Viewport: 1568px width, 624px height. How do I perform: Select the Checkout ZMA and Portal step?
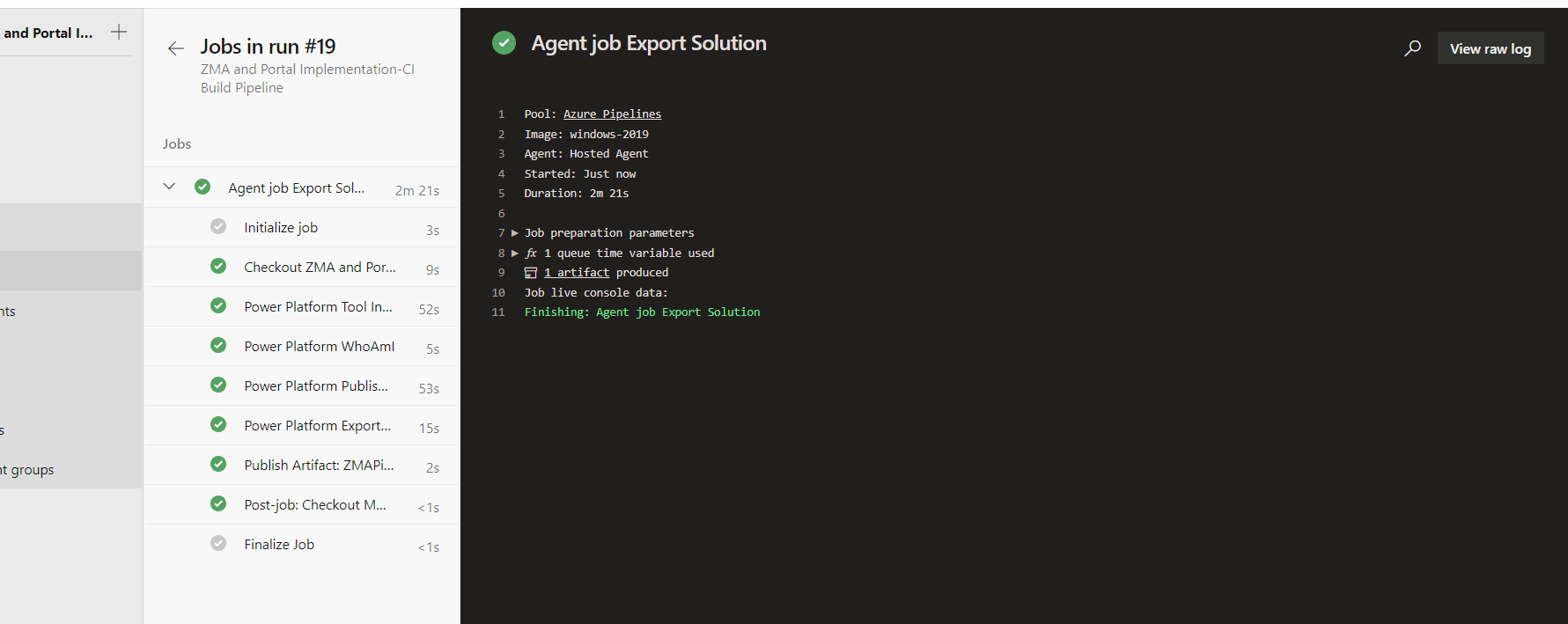click(x=320, y=268)
